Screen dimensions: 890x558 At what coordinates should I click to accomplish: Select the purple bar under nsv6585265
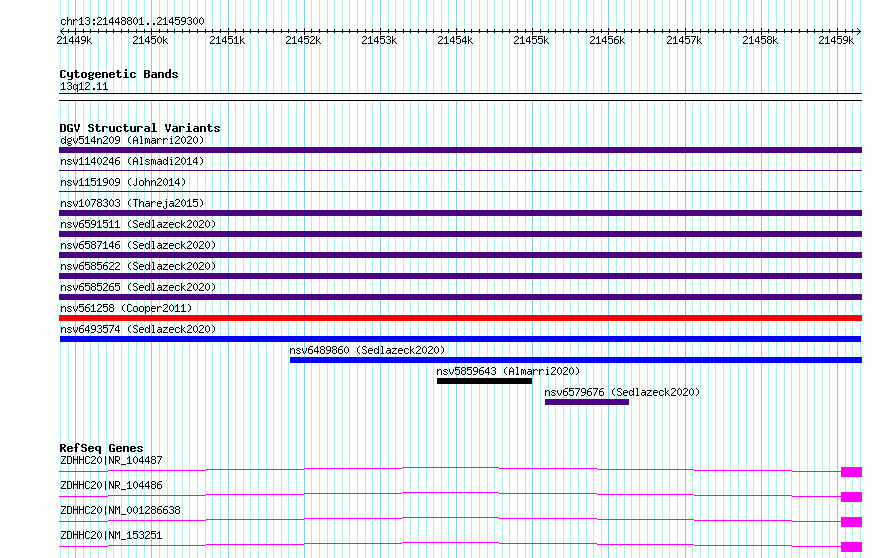[460, 297]
